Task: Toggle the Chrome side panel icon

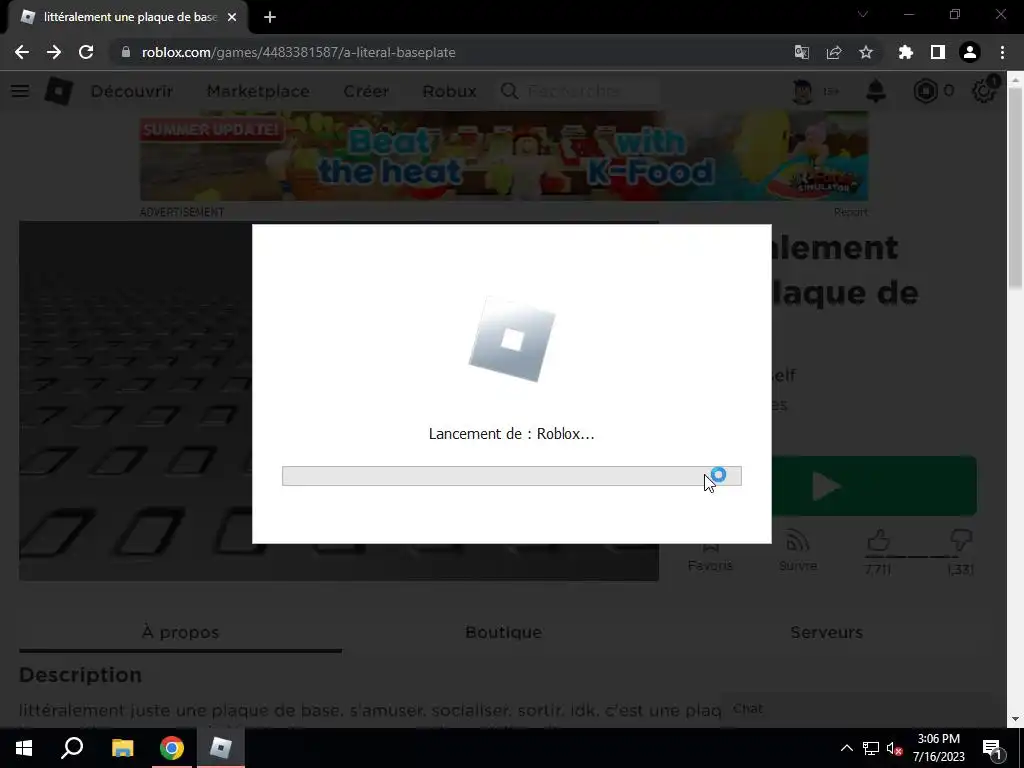Action: pos(937,52)
